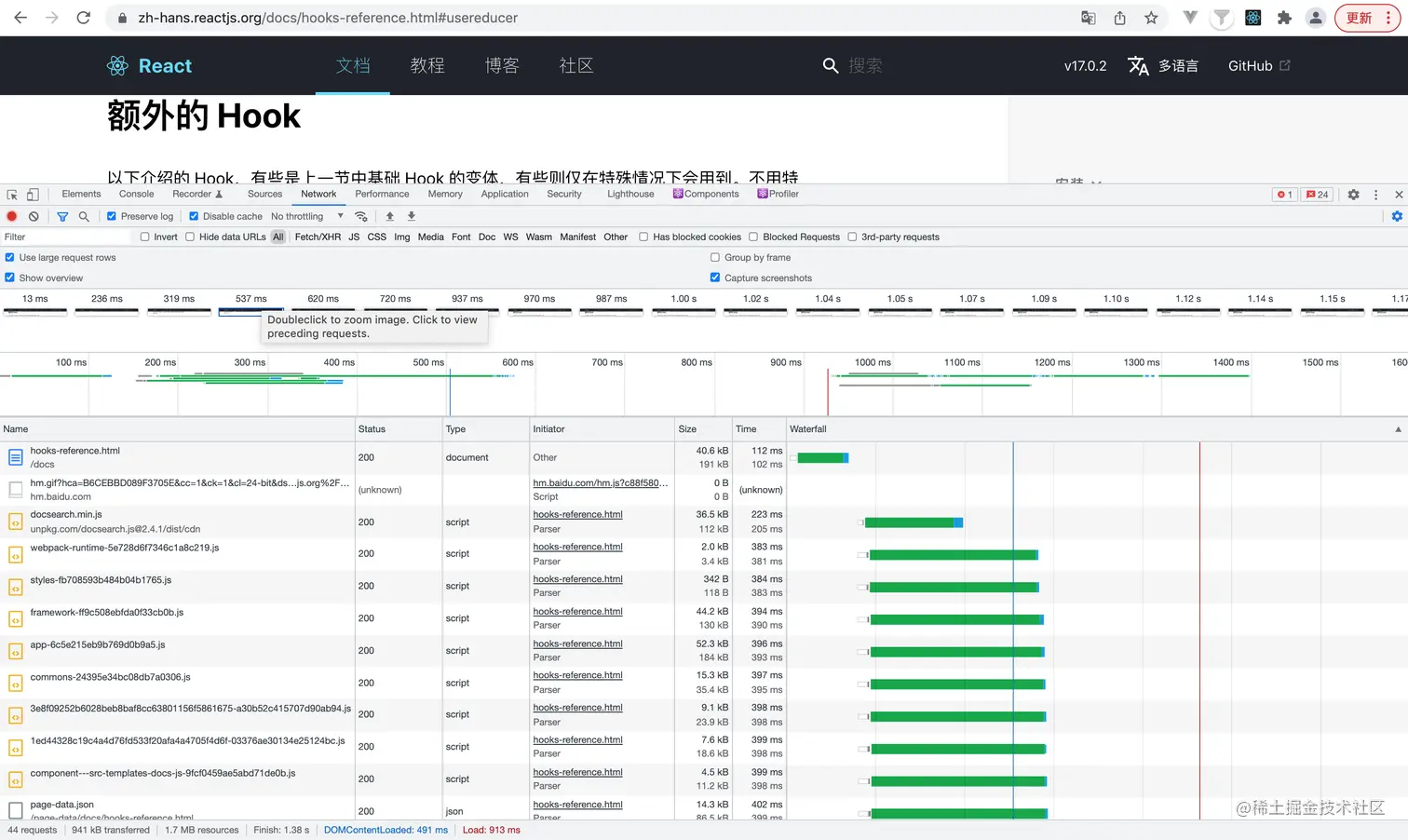Open Sources tab

(x=264, y=194)
